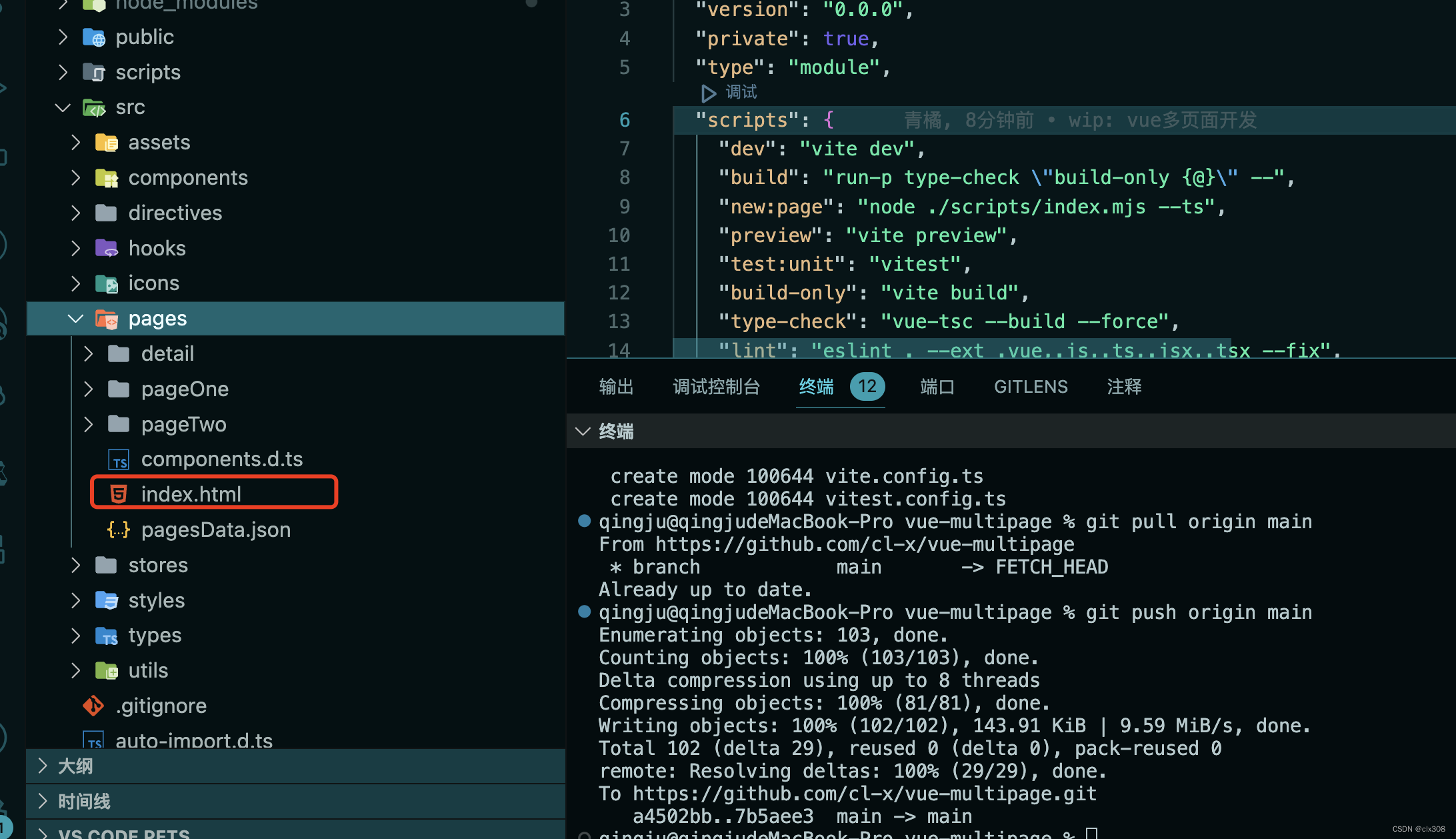Open the 端口 ports tab
1456x839 pixels.
pos(937,387)
